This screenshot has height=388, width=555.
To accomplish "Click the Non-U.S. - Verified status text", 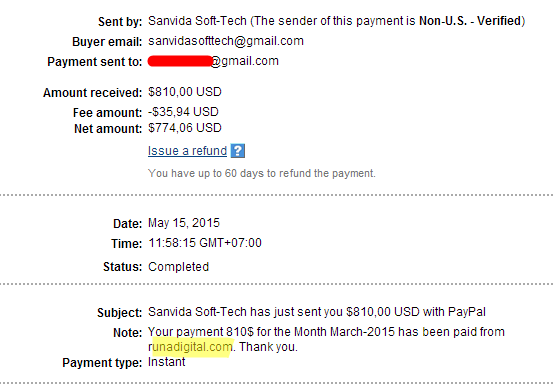I will click(470, 21).
